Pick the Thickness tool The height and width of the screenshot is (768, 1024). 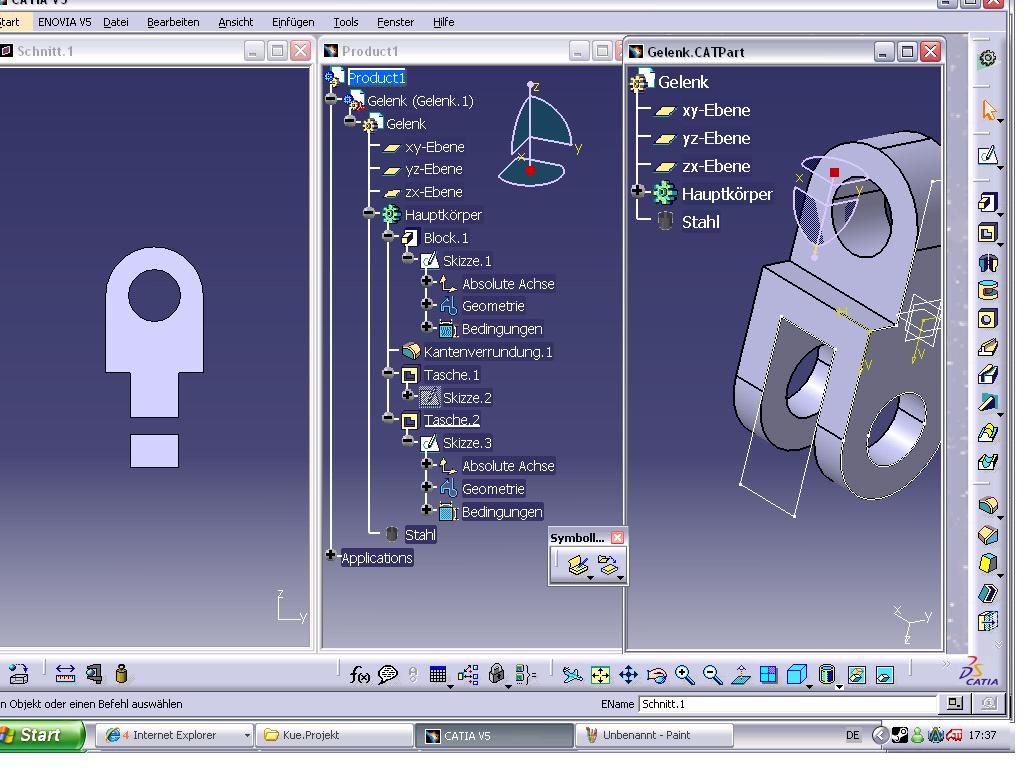pyautogui.click(x=988, y=620)
